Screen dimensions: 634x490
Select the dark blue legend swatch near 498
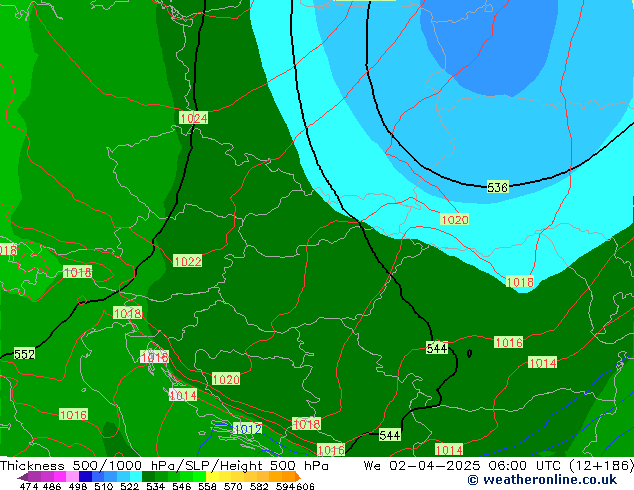click(86, 477)
